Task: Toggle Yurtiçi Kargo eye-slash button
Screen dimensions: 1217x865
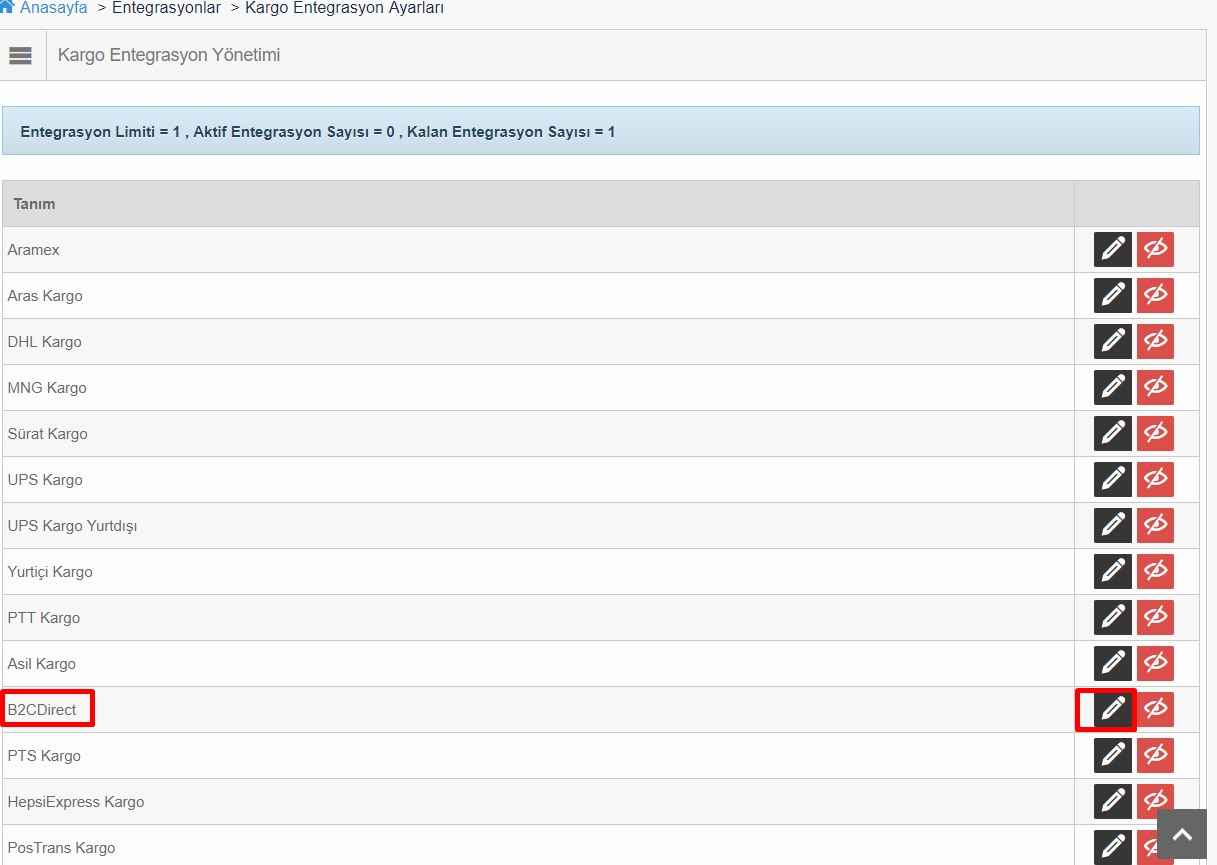Action: [x=1155, y=572]
